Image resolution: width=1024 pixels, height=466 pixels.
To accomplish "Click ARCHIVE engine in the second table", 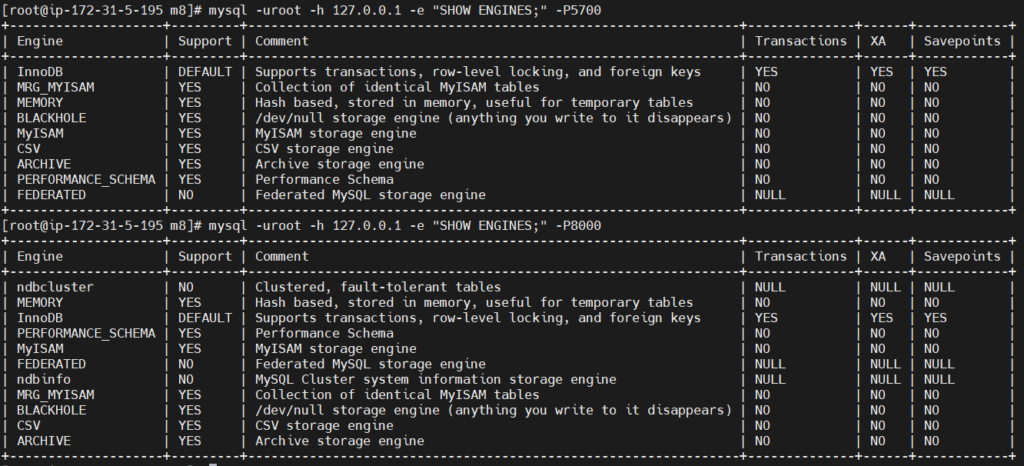I will coord(44,441).
